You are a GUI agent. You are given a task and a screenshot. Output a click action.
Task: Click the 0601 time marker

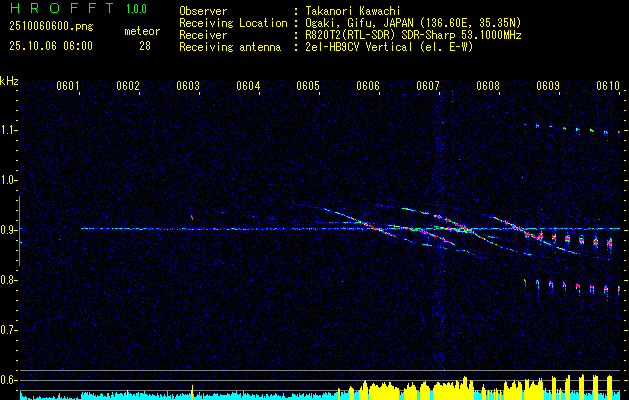click(x=67, y=86)
